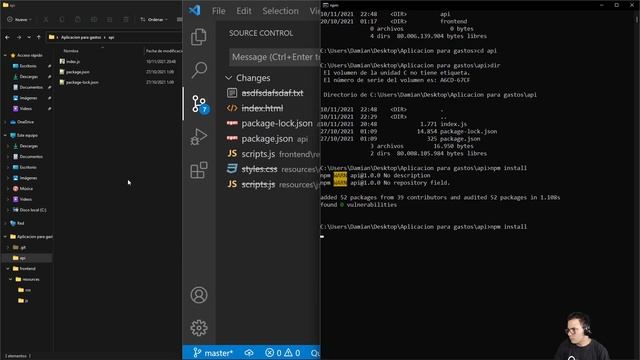Select Escritorio under Acceso rápido
This screenshot has height=360, width=640.
[25, 66]
